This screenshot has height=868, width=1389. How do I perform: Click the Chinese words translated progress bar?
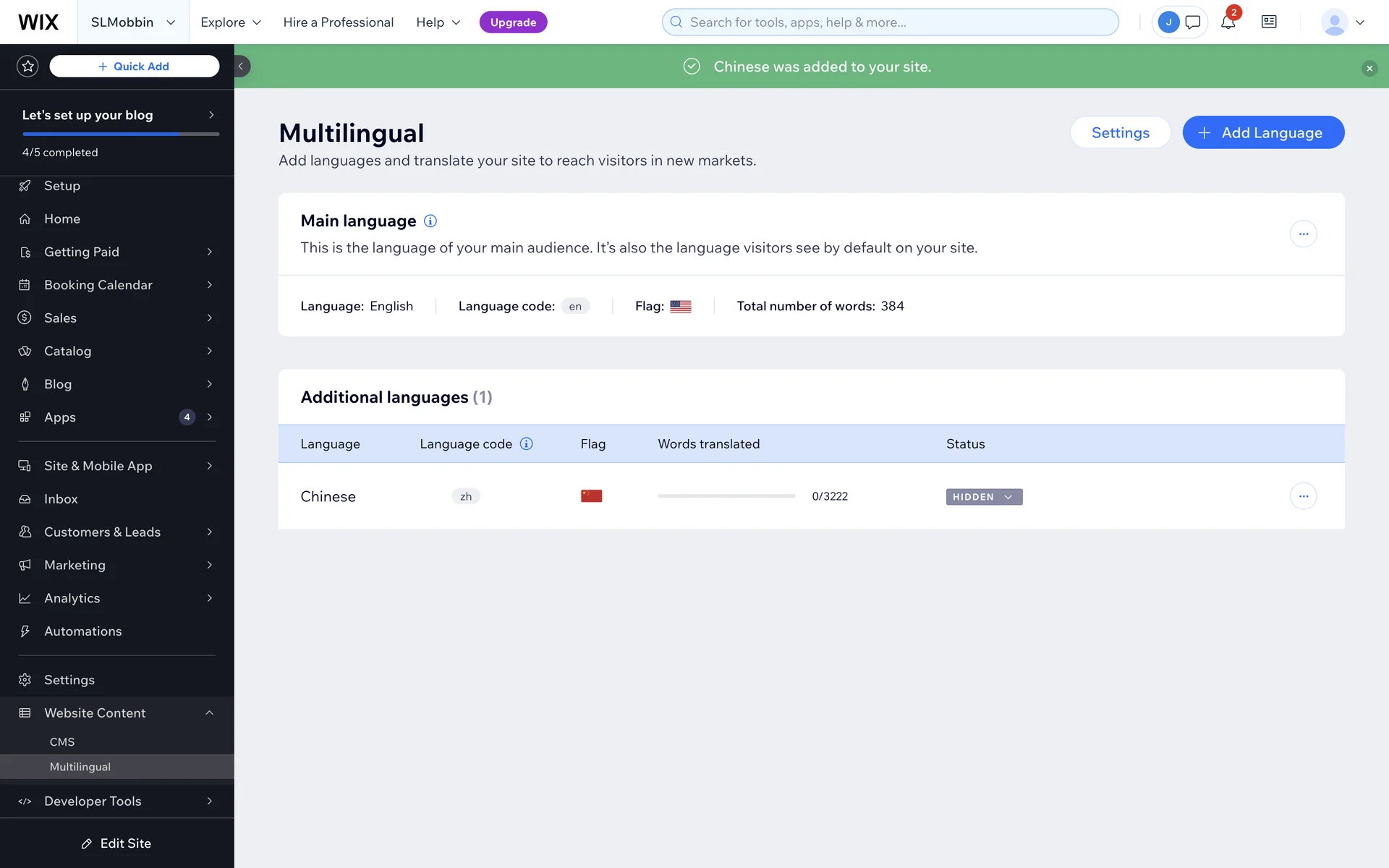click(x=726, y=496)
